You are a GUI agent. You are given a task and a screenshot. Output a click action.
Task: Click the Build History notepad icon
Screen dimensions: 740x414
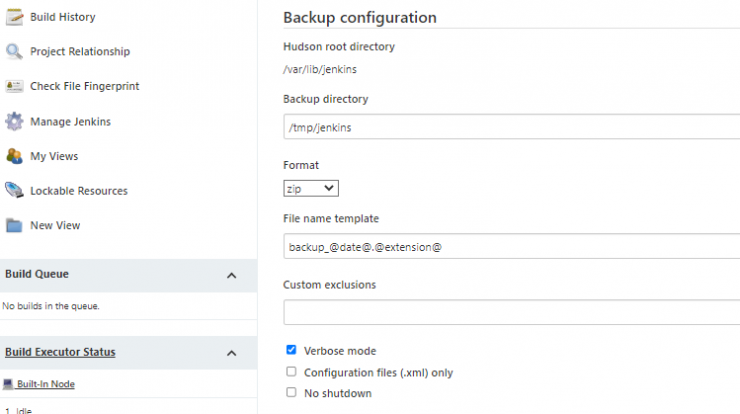[14, 17]
